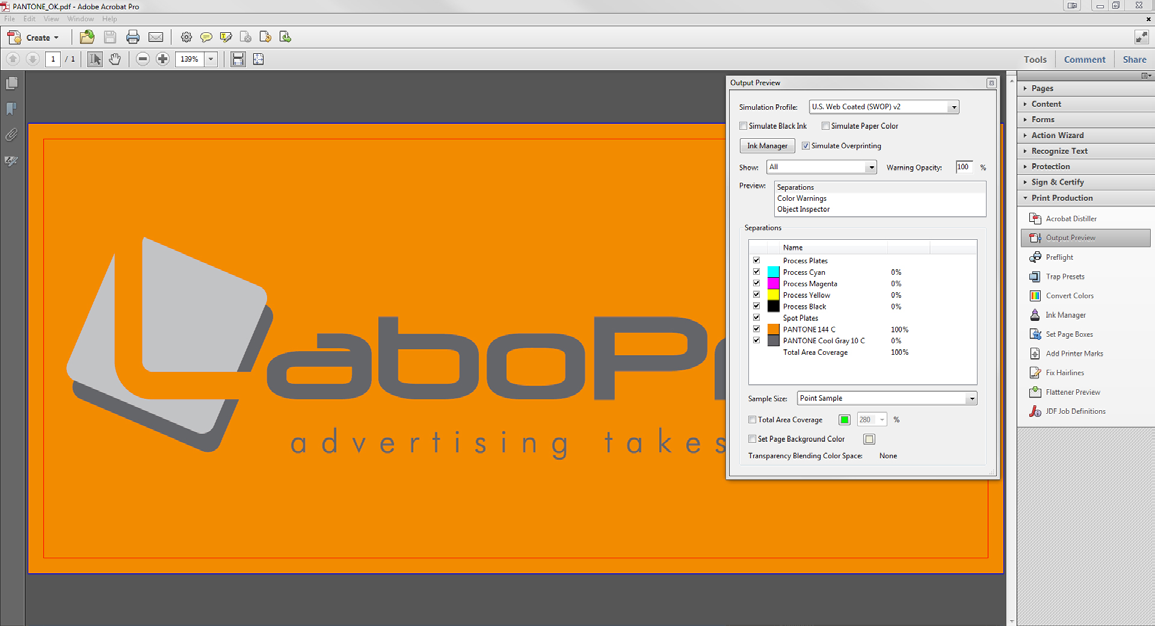
Task: Open the View menu
Action: (x=51, y=18)
